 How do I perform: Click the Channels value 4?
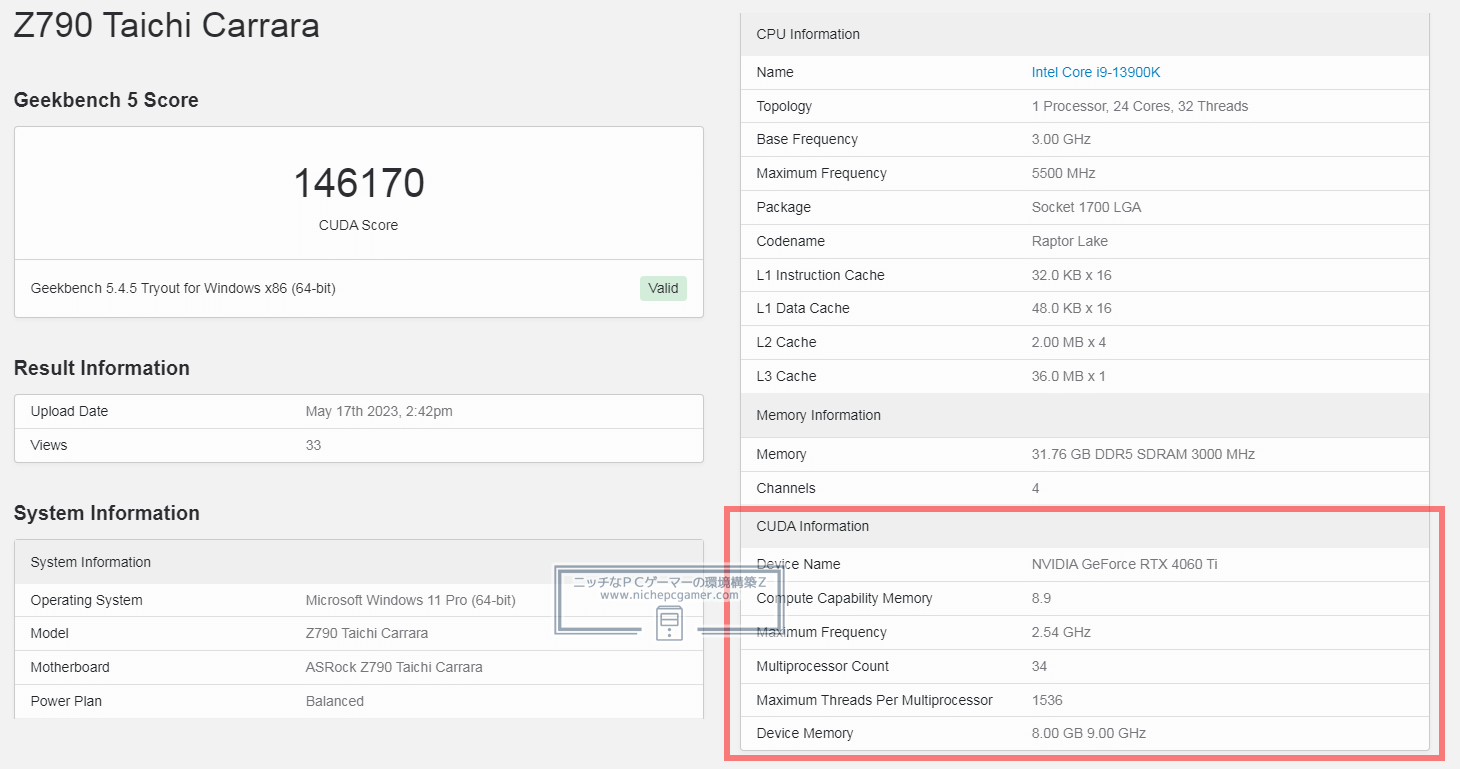[1035, 488]
